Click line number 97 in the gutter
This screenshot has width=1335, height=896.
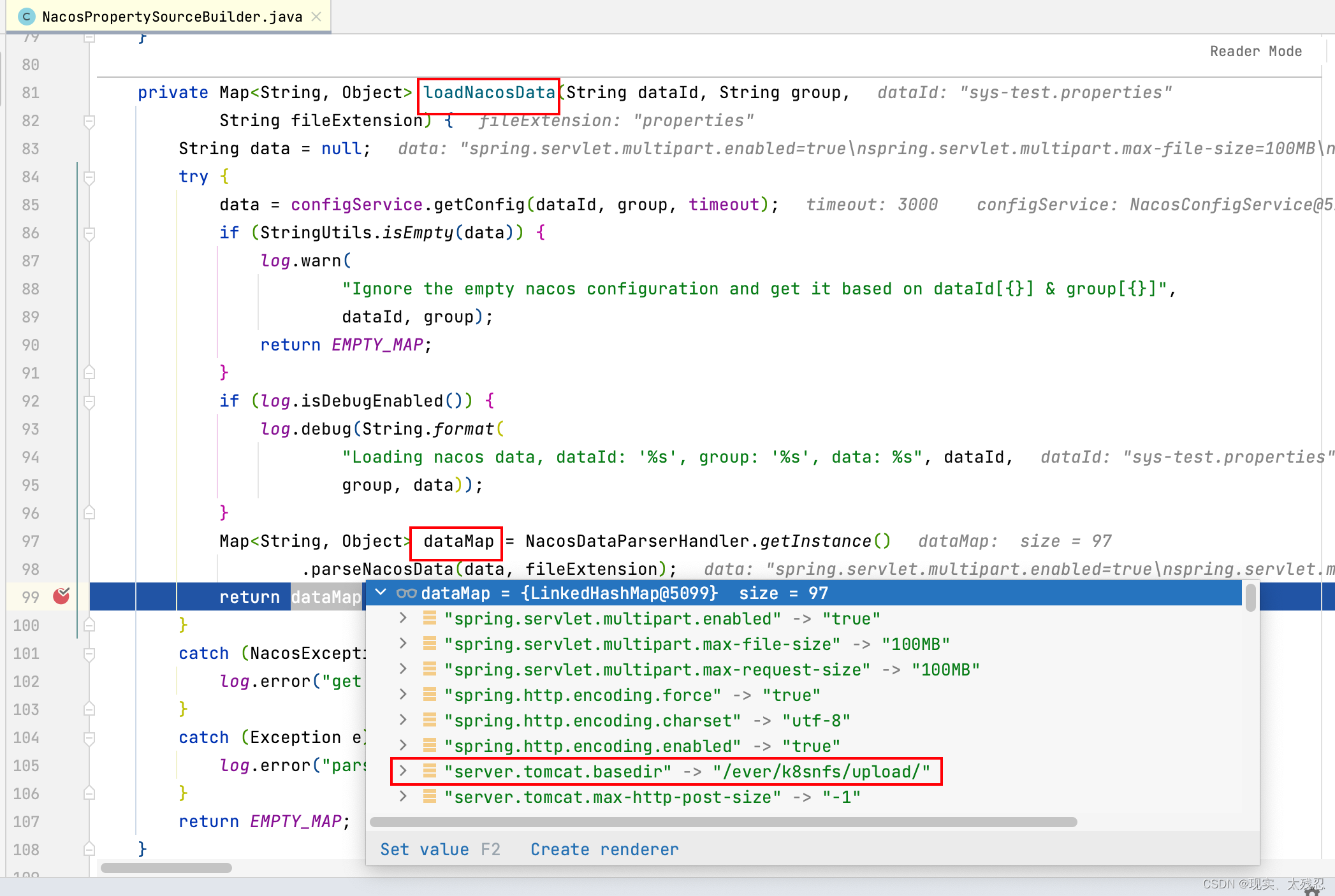tap(31, 541)
